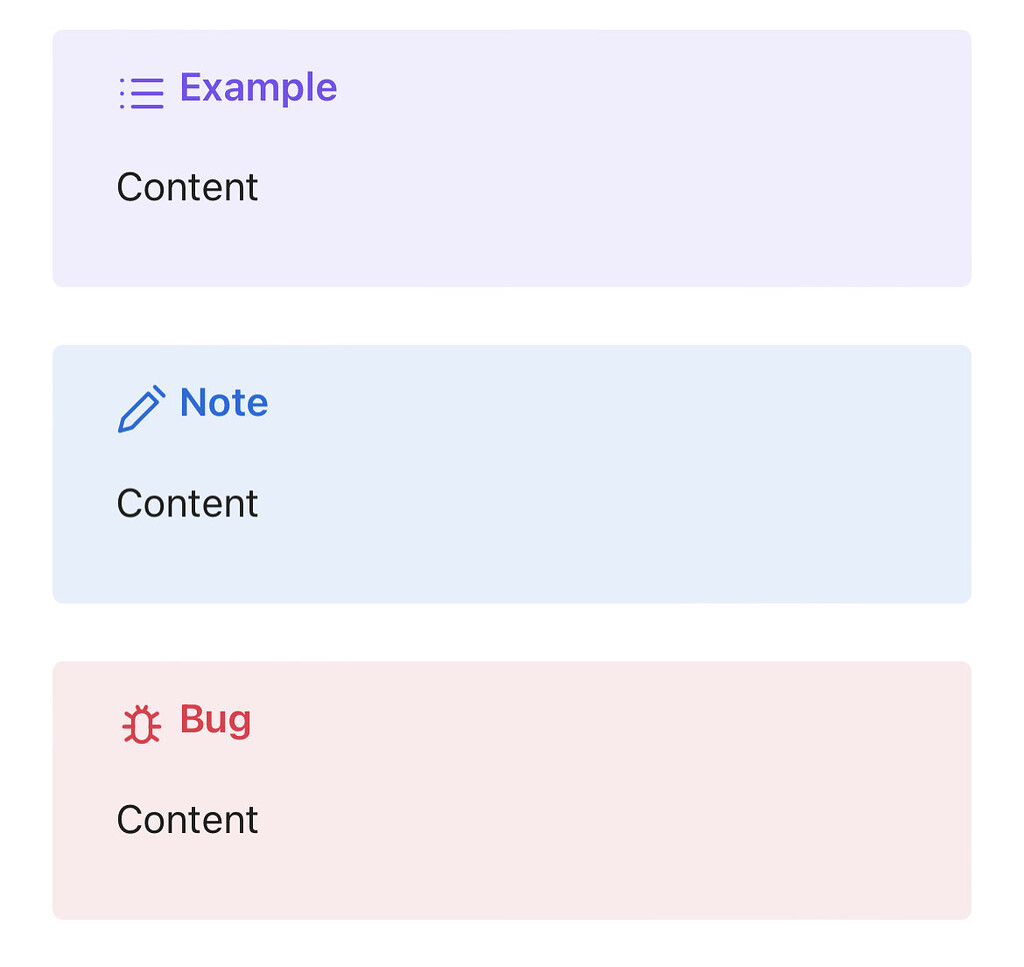Place cursor in the Example callout body text
The width and height of the screenshot is (1024, 967).
pyautogui.click(x=187, y=187)
